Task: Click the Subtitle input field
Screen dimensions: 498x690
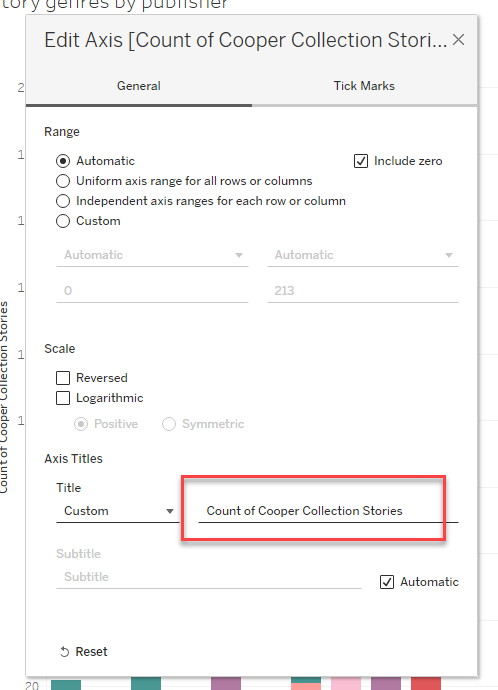Action: coord(209,577)
